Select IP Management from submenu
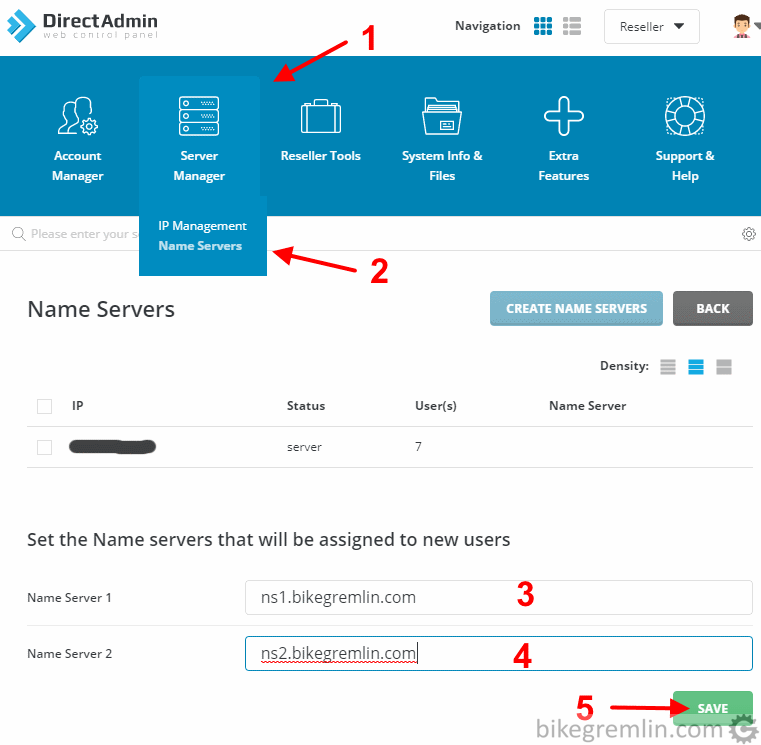761x745 pixels. click(202, 226)
